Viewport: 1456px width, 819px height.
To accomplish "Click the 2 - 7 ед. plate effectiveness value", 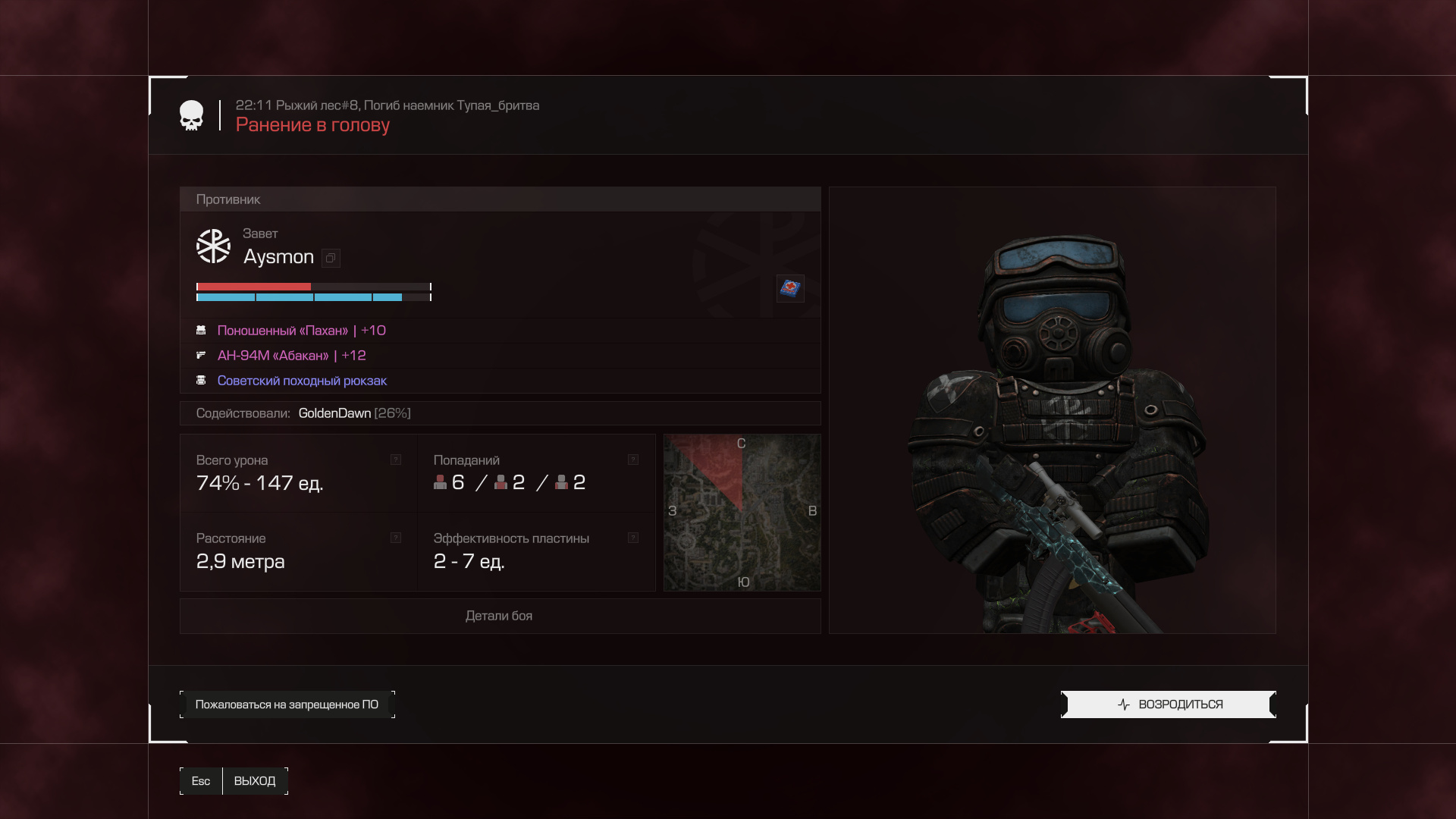I will pos(469,561).
